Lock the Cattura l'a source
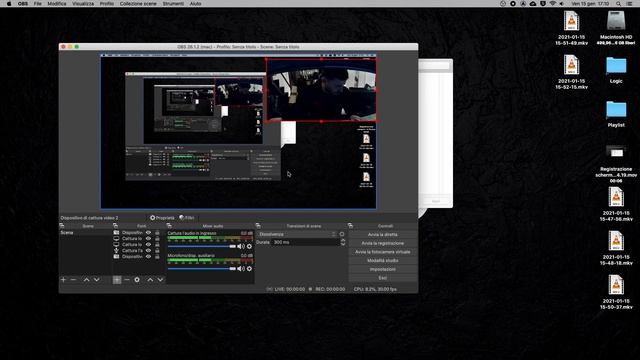 157,251
